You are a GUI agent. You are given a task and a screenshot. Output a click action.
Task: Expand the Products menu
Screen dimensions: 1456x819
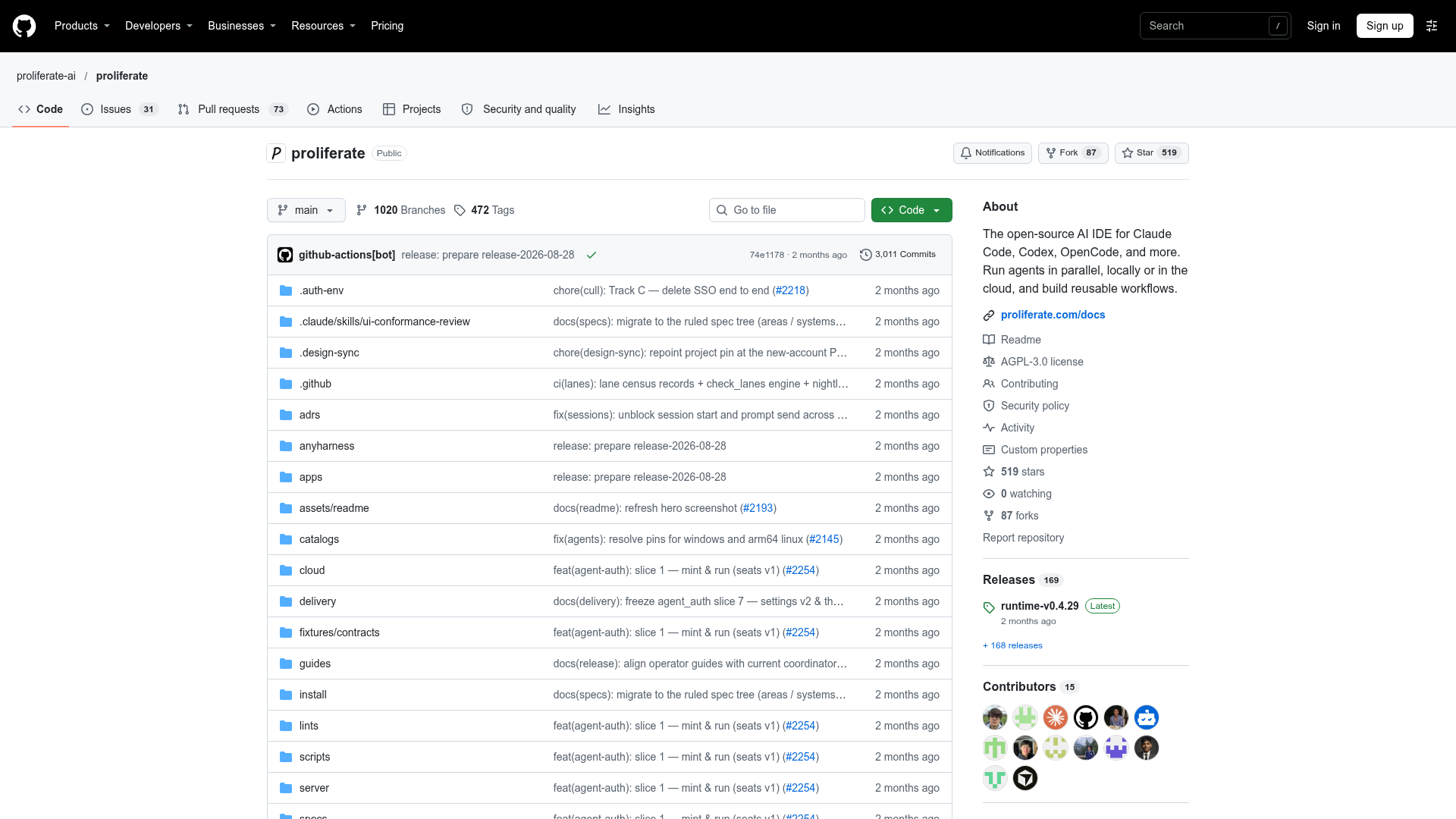point(83,26)
